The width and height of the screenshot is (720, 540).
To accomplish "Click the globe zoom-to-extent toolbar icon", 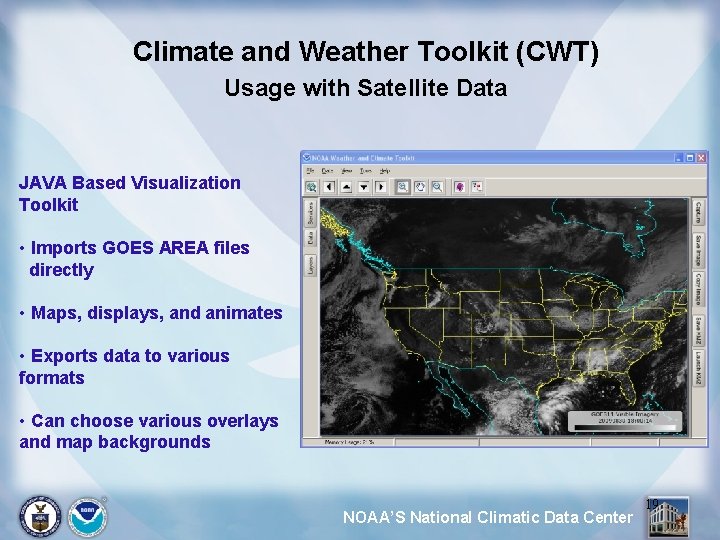I will (x=312, y=187).
